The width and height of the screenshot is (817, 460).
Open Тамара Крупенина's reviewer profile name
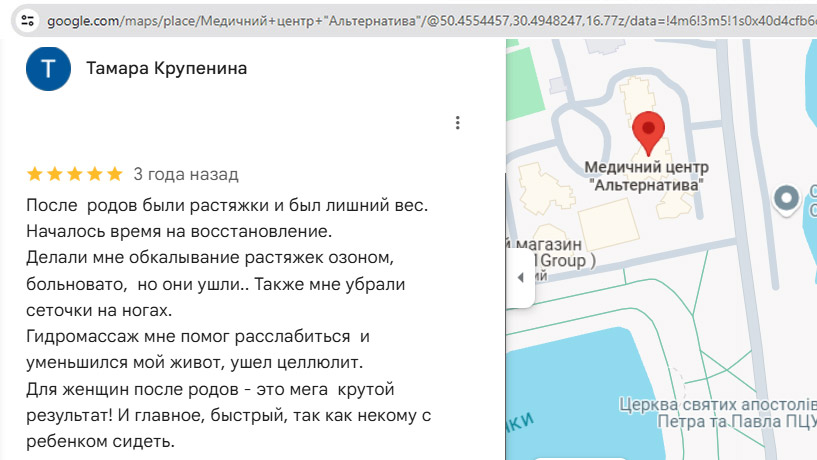coord(167,68)
